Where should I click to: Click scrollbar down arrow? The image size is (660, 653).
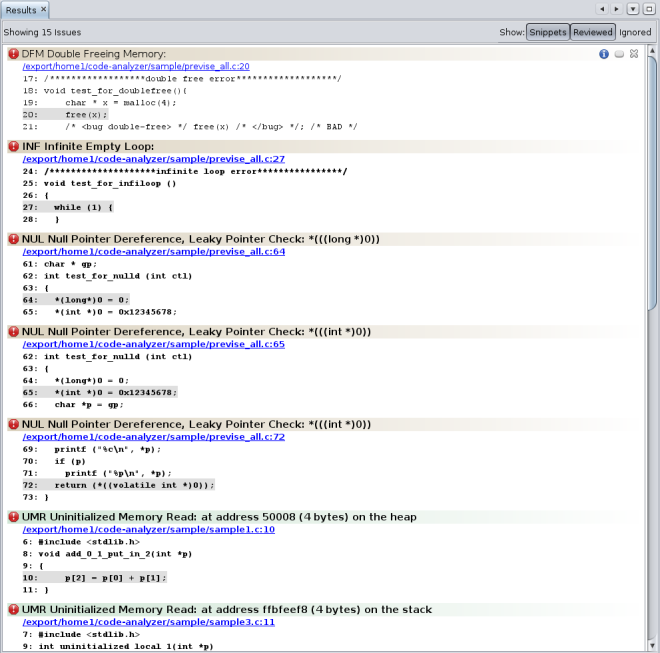tap(652, 645)
